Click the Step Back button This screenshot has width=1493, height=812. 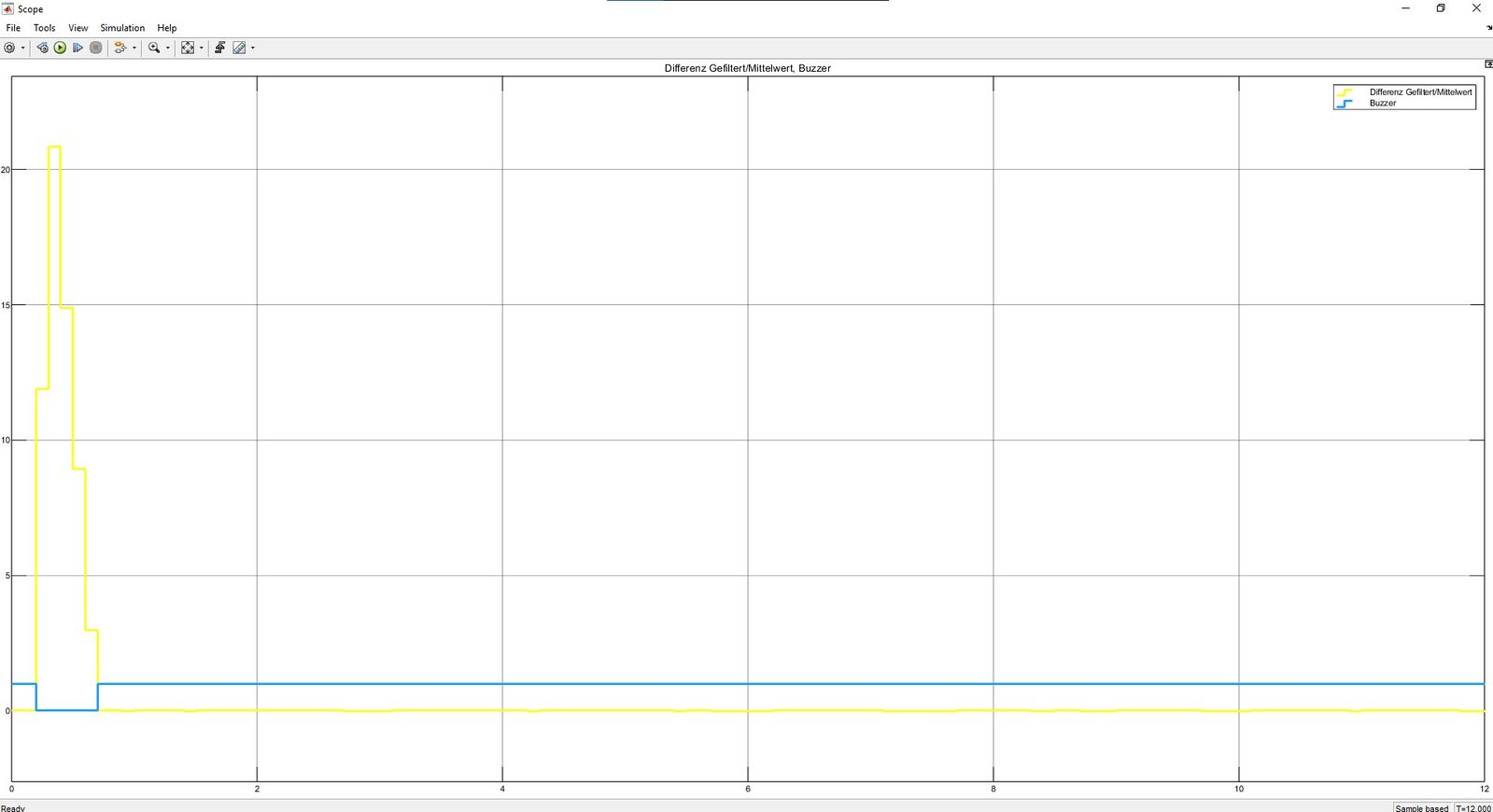(x=42, y=48)
